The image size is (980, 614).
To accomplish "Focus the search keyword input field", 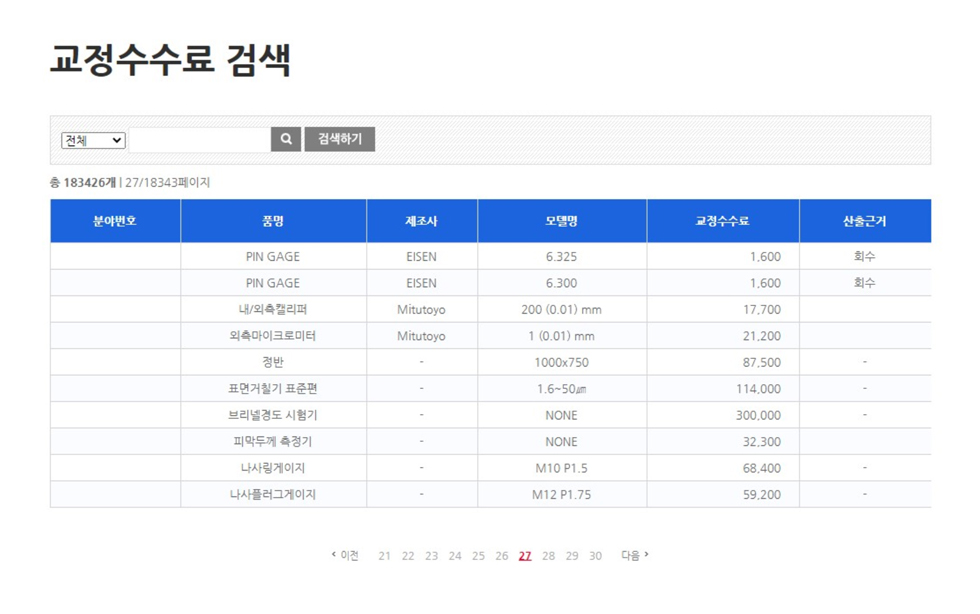I will [x=199, y=140].
